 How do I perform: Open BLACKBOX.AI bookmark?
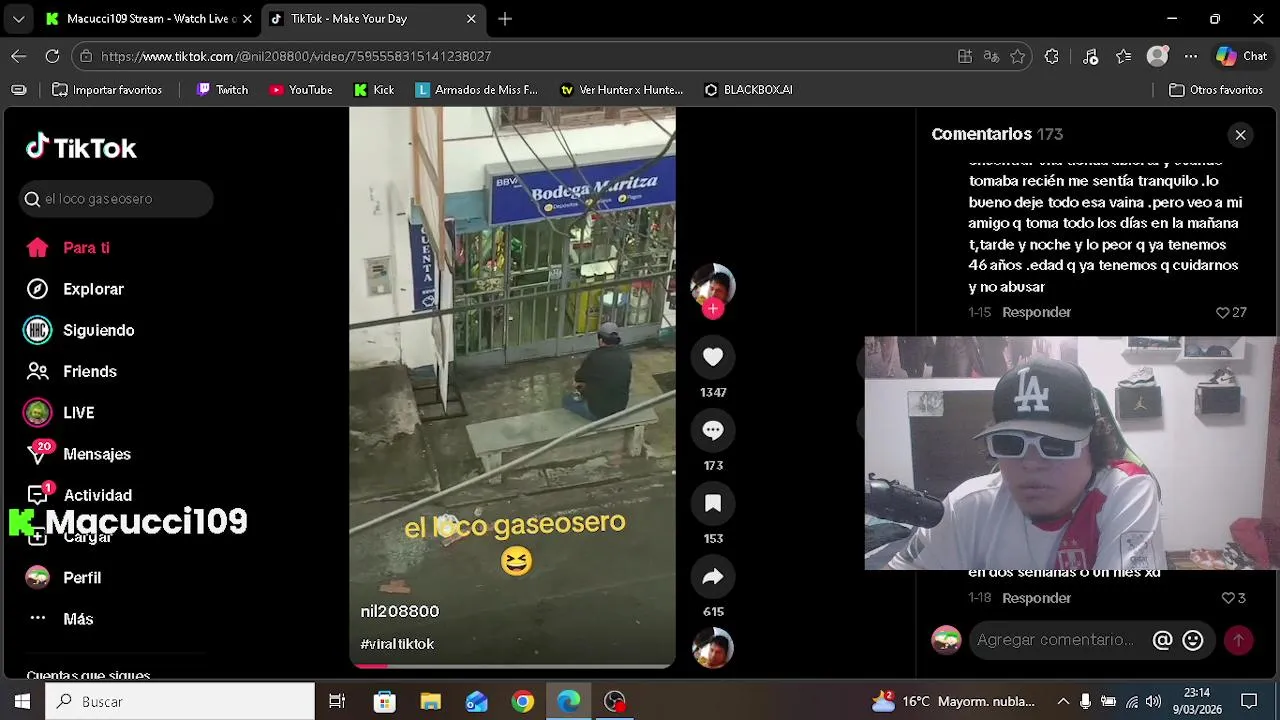coord(748,90)
